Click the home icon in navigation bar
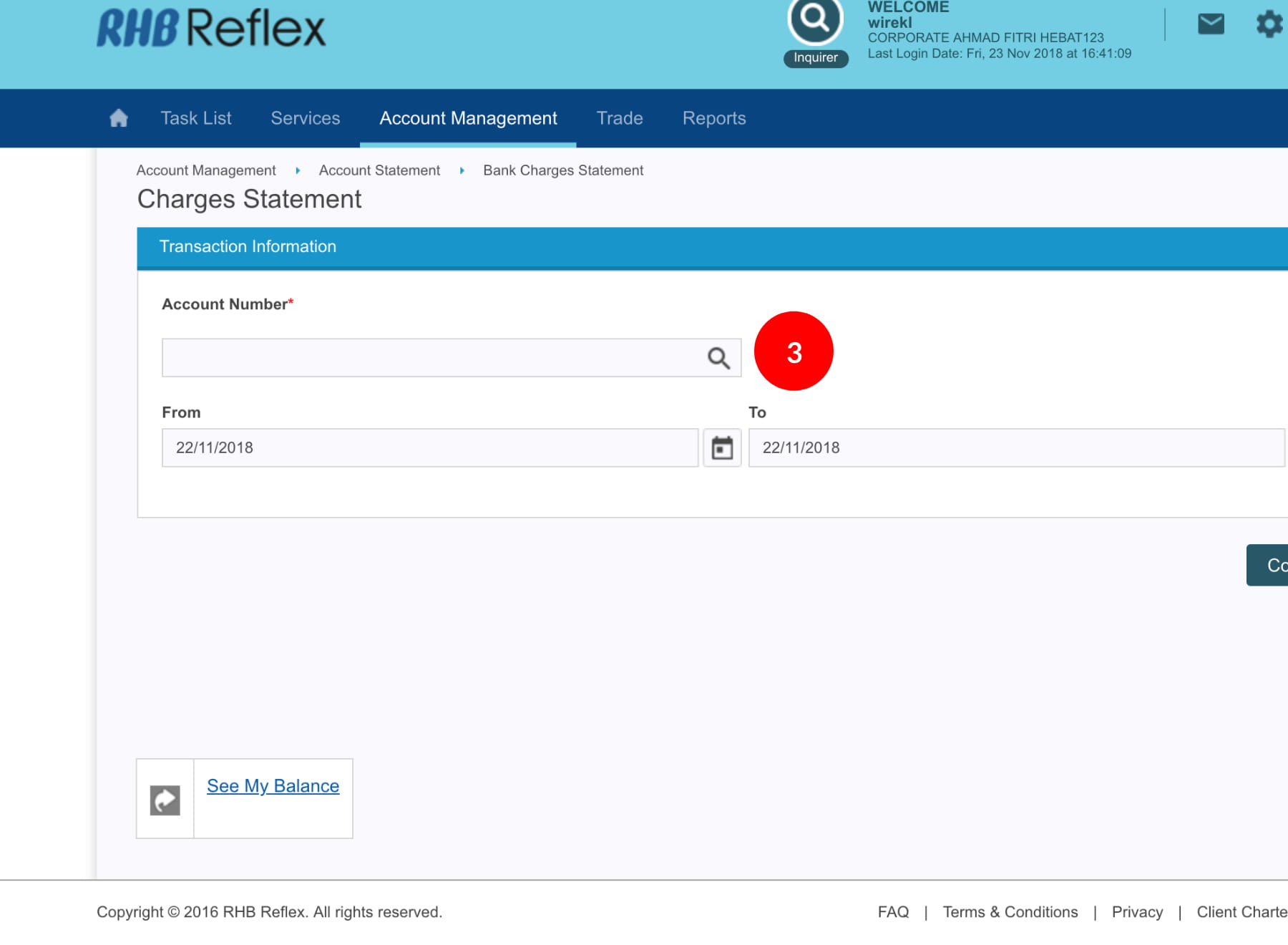The image size is (1288, 945). point(119,118)
